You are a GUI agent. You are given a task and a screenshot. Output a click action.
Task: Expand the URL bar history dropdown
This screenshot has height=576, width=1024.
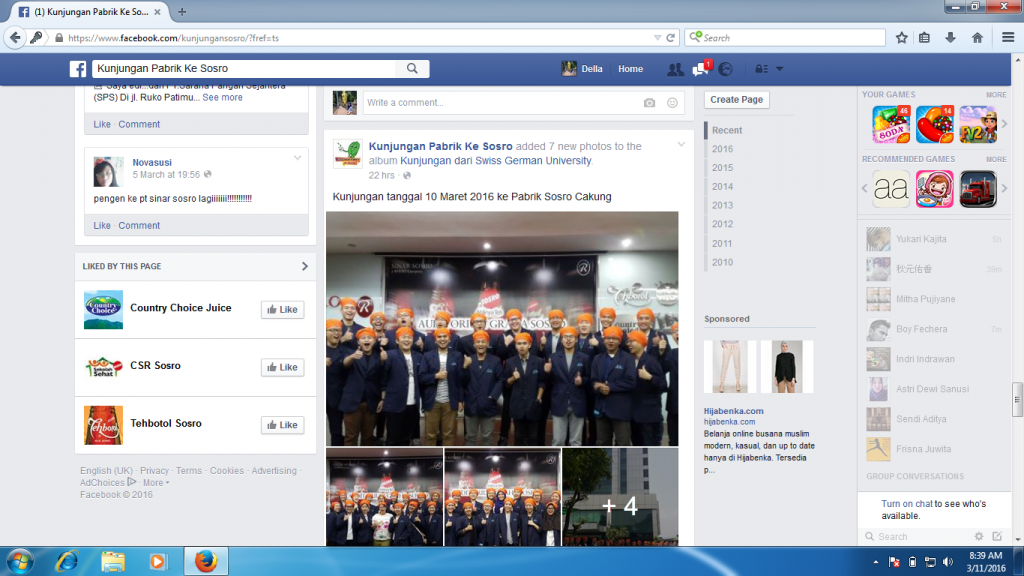click(657, 38)
